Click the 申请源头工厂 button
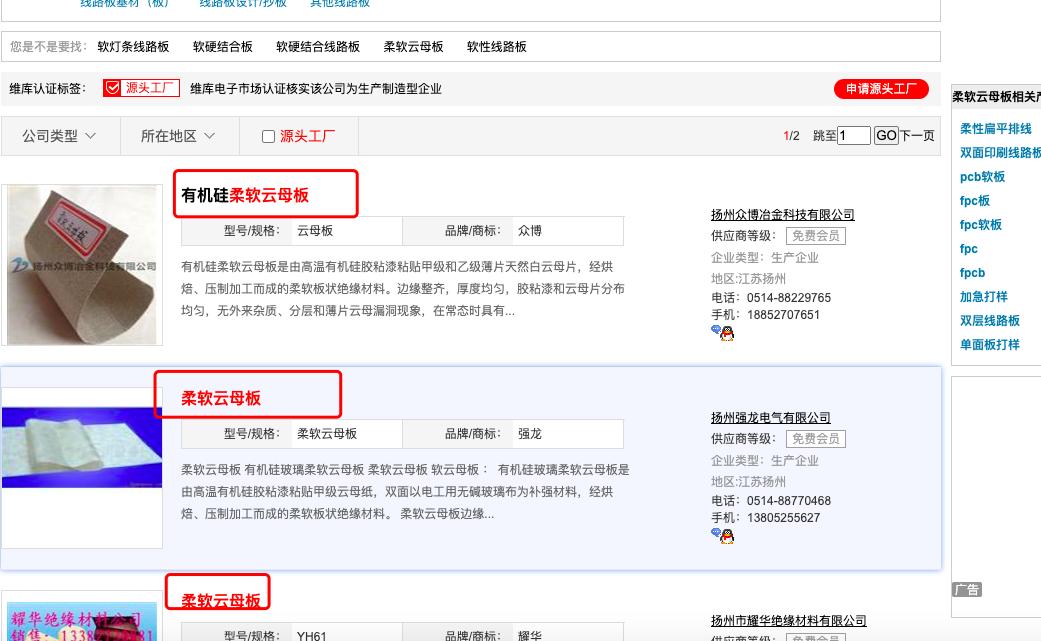1041x641 pixels. 880,87
